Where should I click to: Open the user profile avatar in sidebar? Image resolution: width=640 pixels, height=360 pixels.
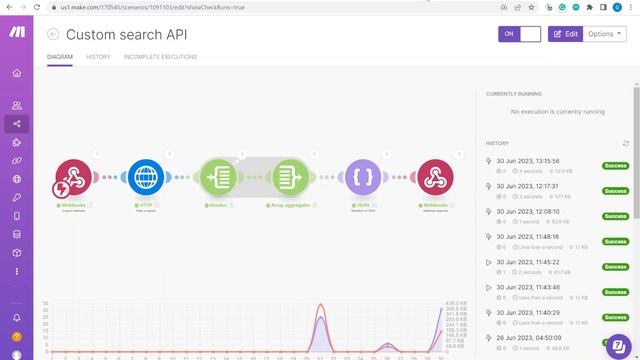(x=17, y=355)
